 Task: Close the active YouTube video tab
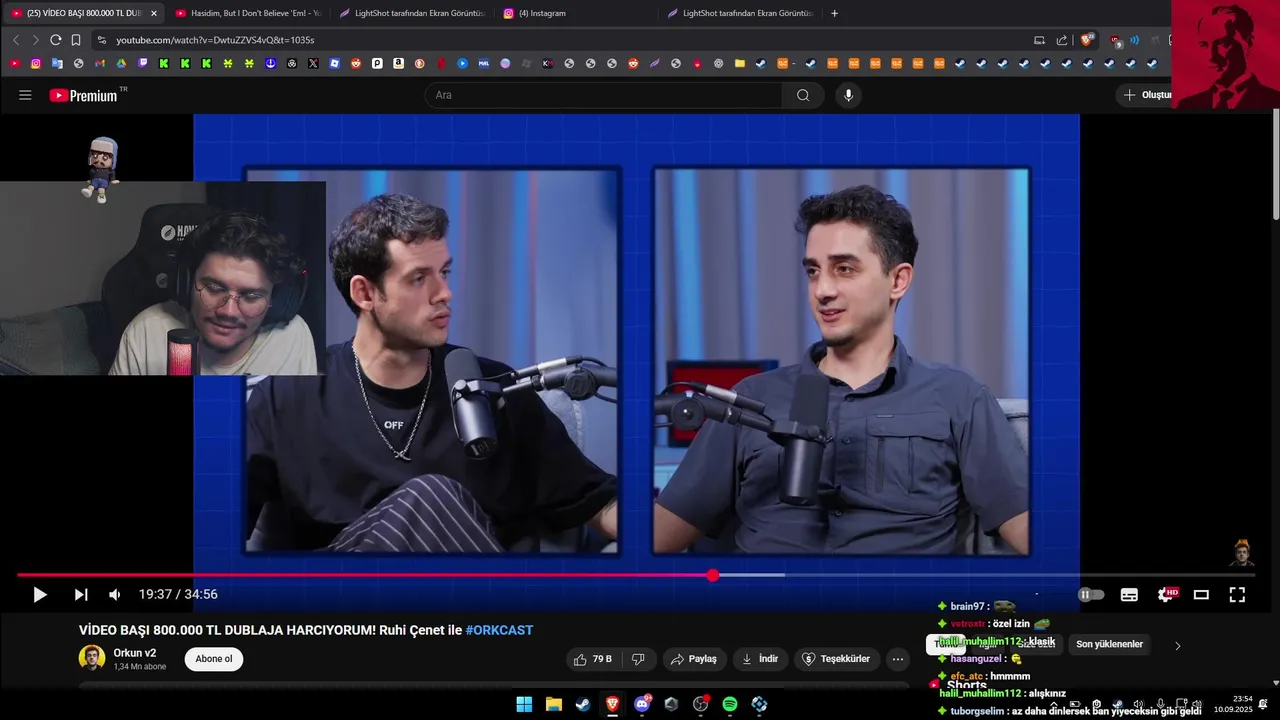coord(154,13)
